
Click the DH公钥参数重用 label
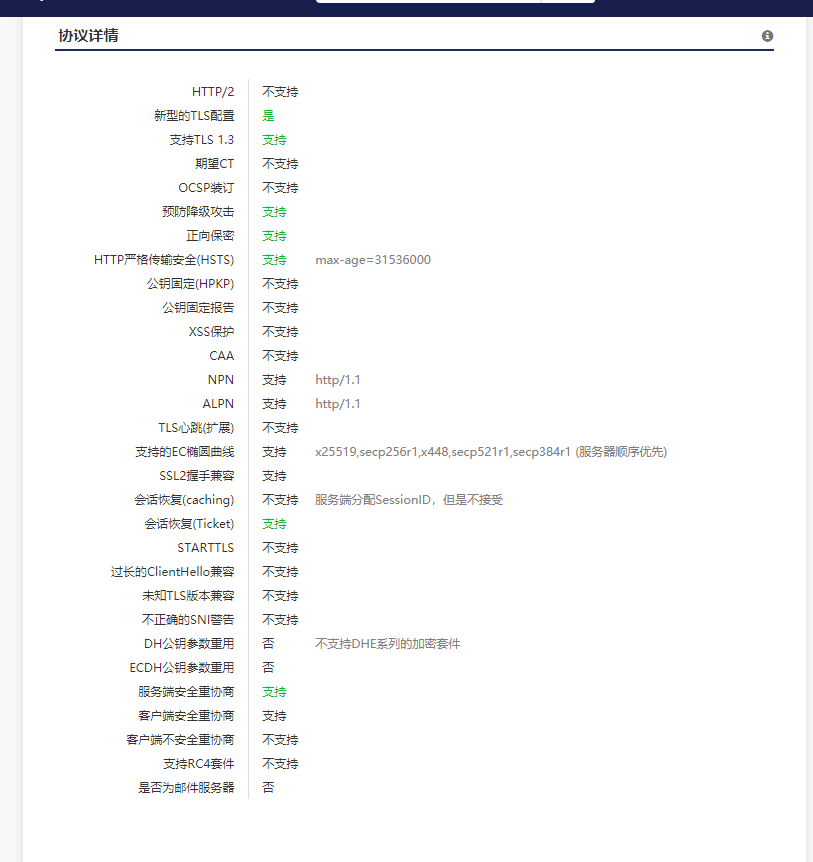point(189,644)
